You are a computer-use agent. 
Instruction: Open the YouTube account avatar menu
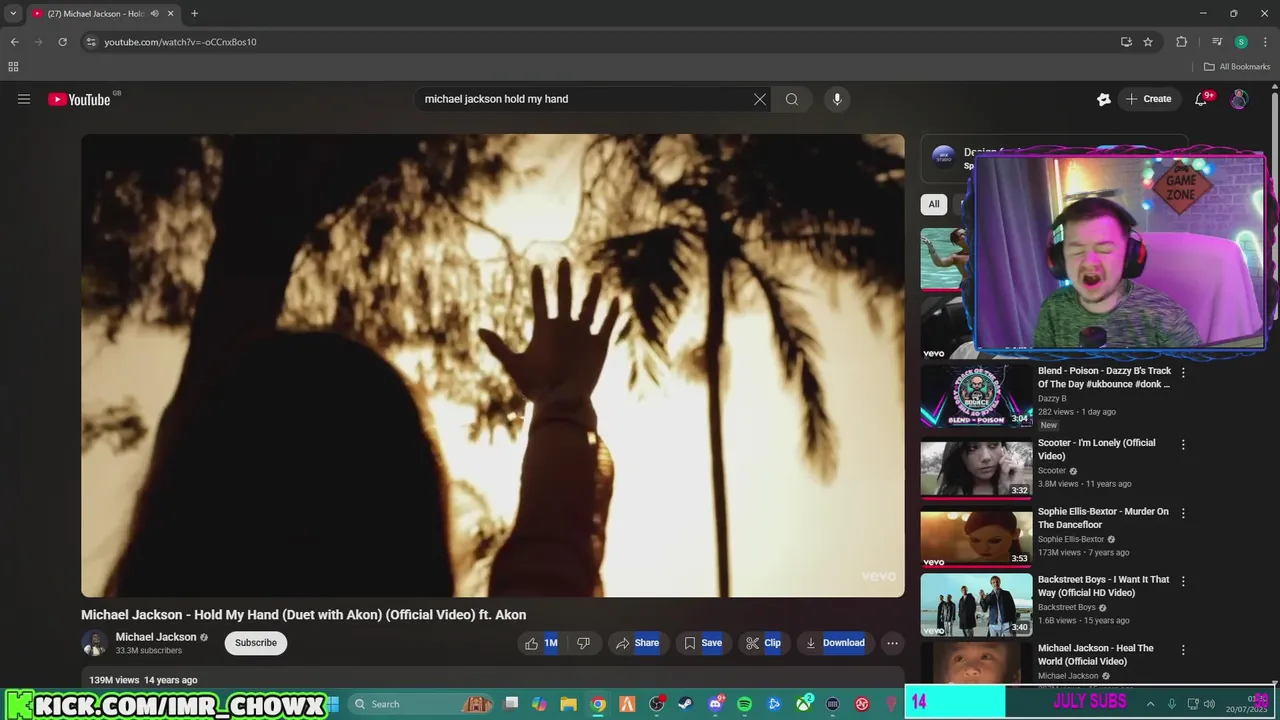tap(1239, 99)
